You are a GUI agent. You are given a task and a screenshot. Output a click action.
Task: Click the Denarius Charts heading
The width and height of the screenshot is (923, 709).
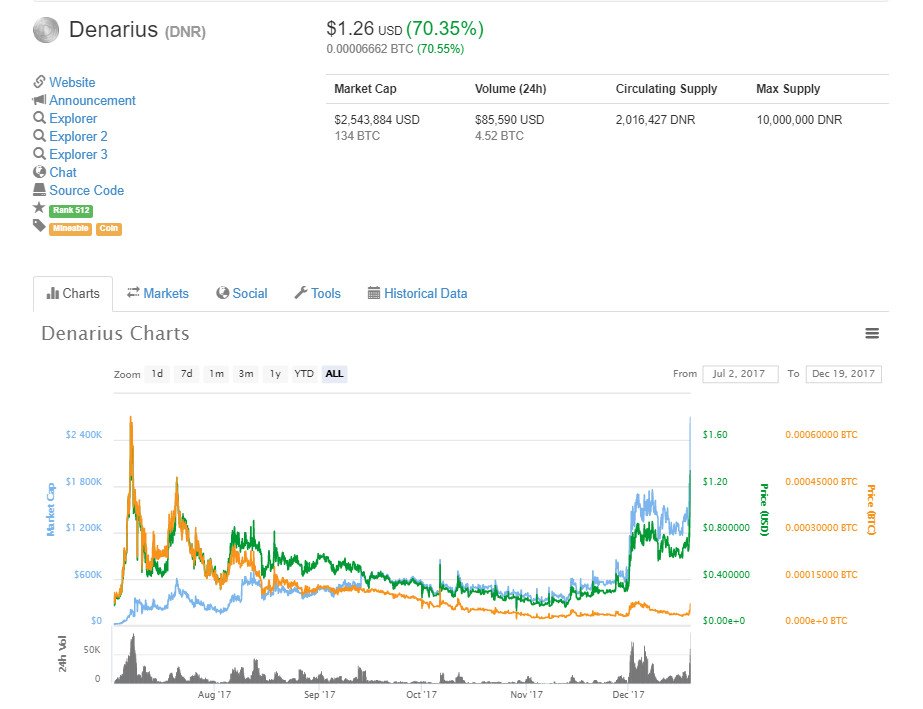115,334
